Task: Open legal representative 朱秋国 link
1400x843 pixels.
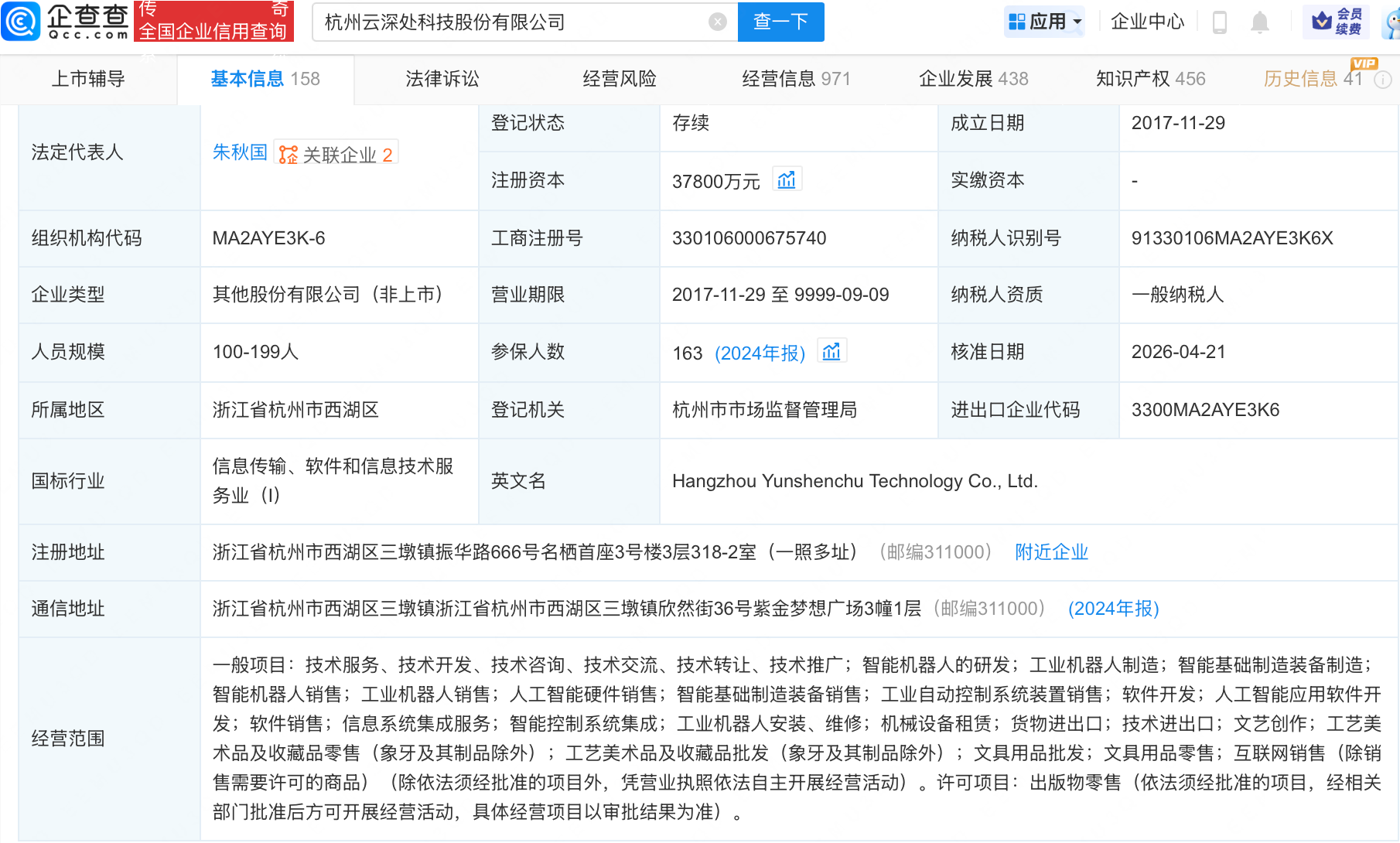Action: coord(239,153)
